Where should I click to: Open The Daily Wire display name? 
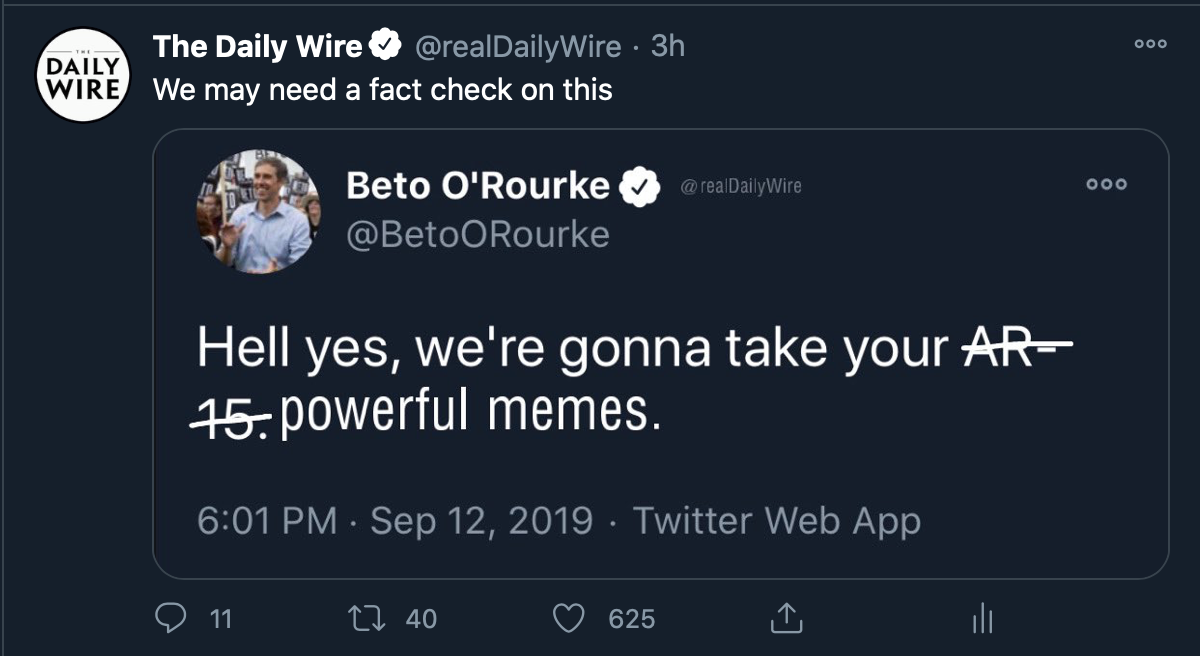(x=258, y=46)
